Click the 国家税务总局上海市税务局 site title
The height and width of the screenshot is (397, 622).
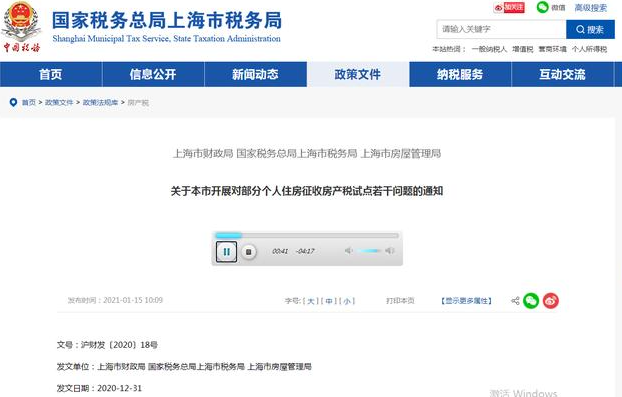(167, 21)
